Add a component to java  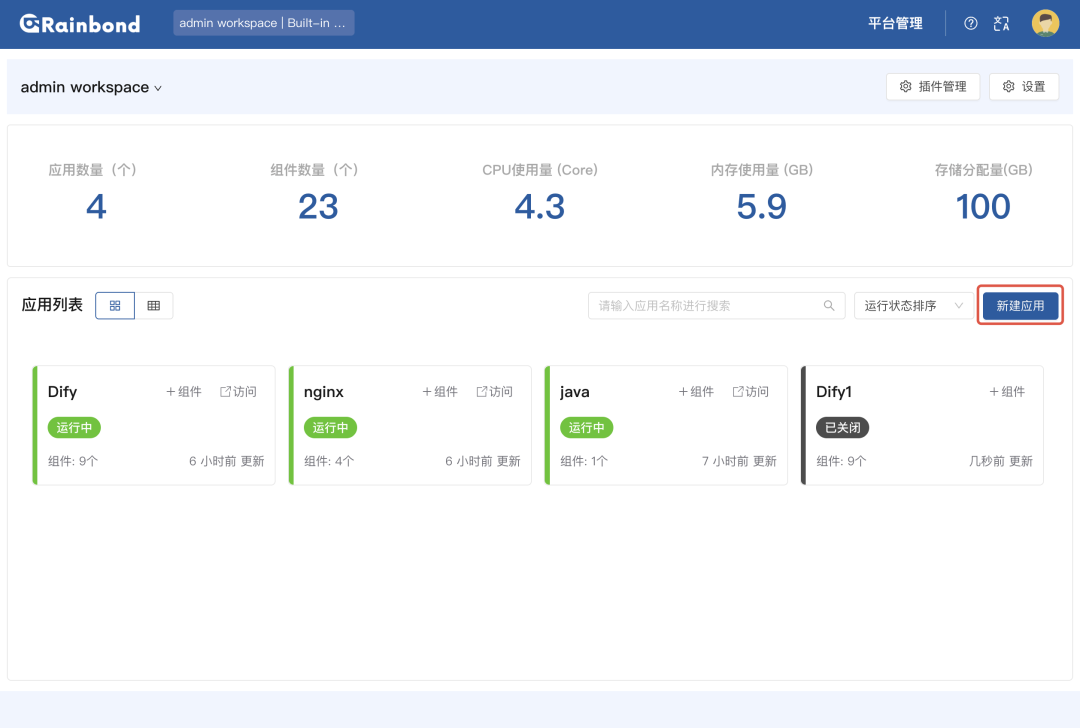pyautogui.click(x=696, y=392)
